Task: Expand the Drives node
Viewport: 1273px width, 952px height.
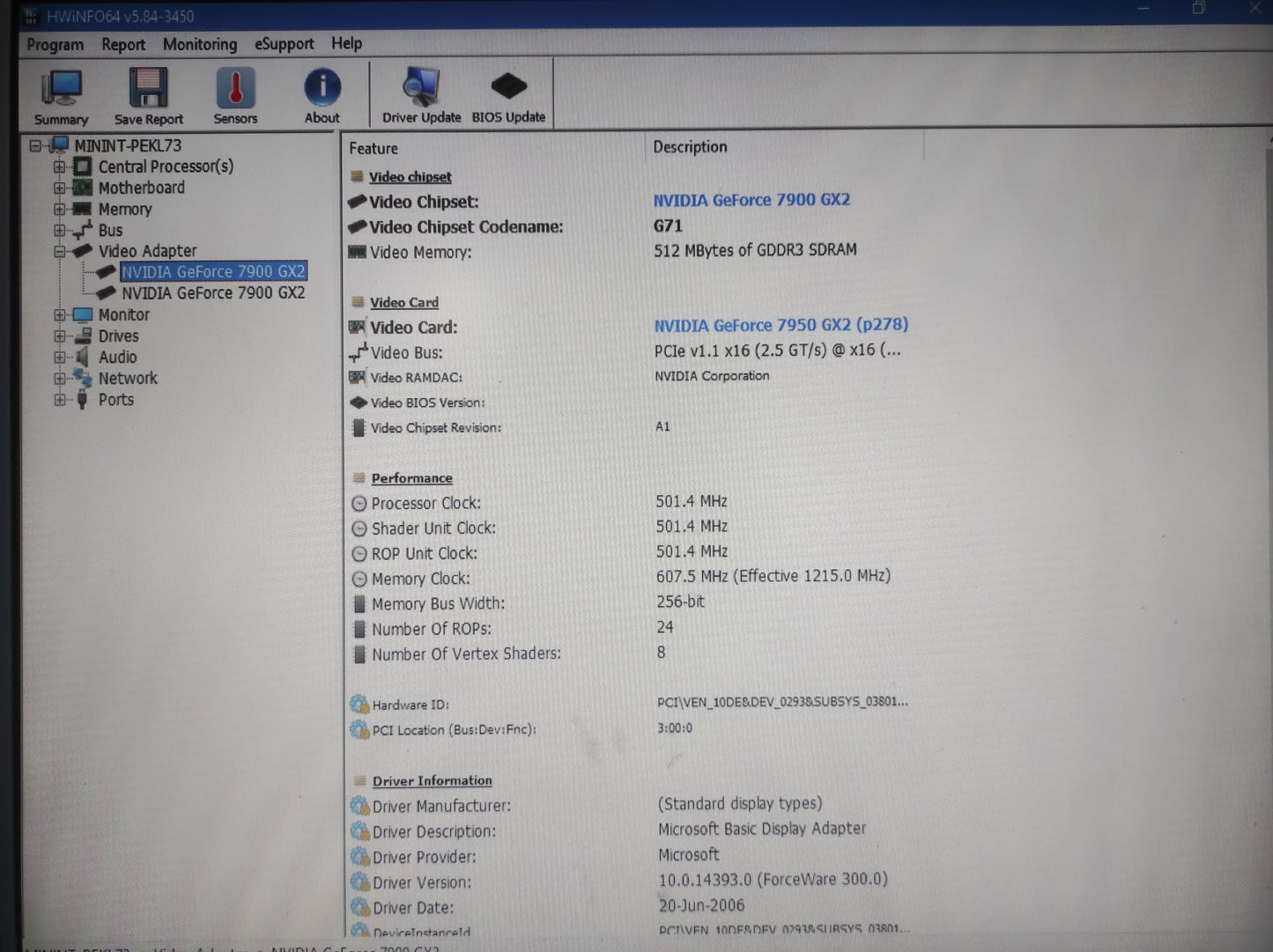Action: [59, 336]
